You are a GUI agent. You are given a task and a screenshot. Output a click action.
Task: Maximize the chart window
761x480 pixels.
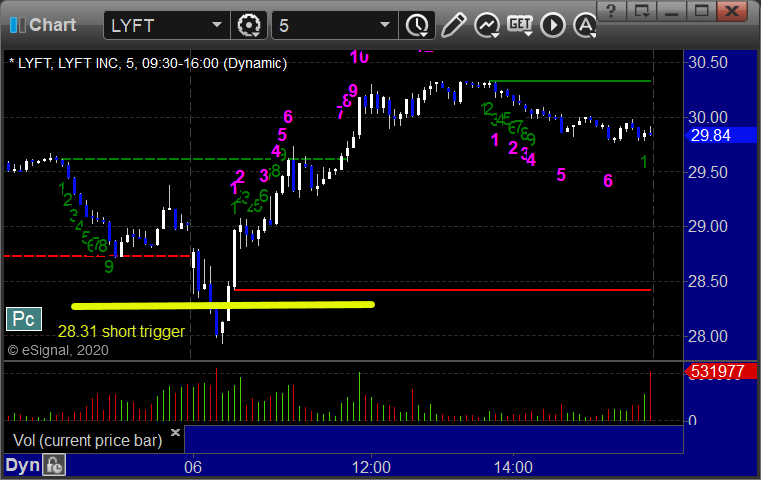coord(701,11)
